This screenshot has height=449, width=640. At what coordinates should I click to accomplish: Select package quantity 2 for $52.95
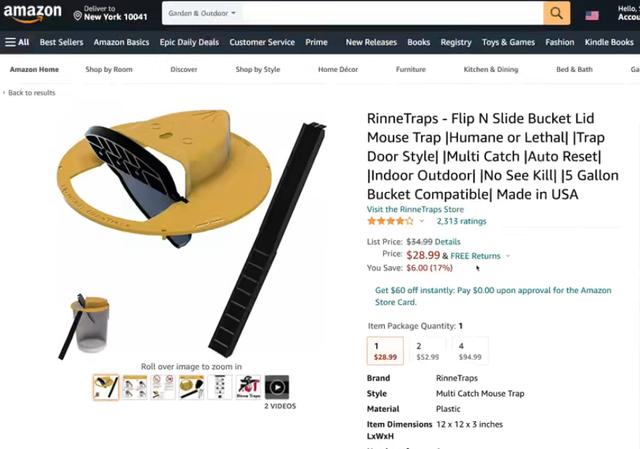click(427, 351)
